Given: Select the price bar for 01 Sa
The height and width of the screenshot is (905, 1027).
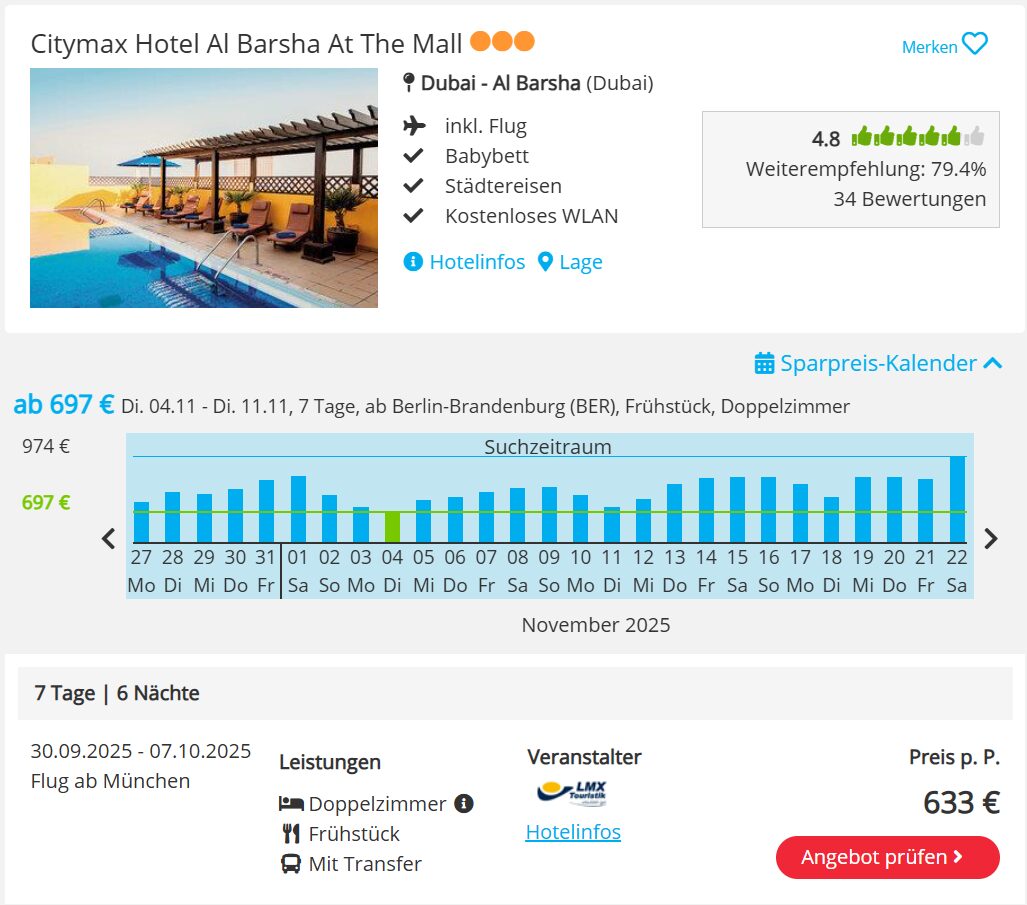Looking at the screenshot, I should point(298,509).
